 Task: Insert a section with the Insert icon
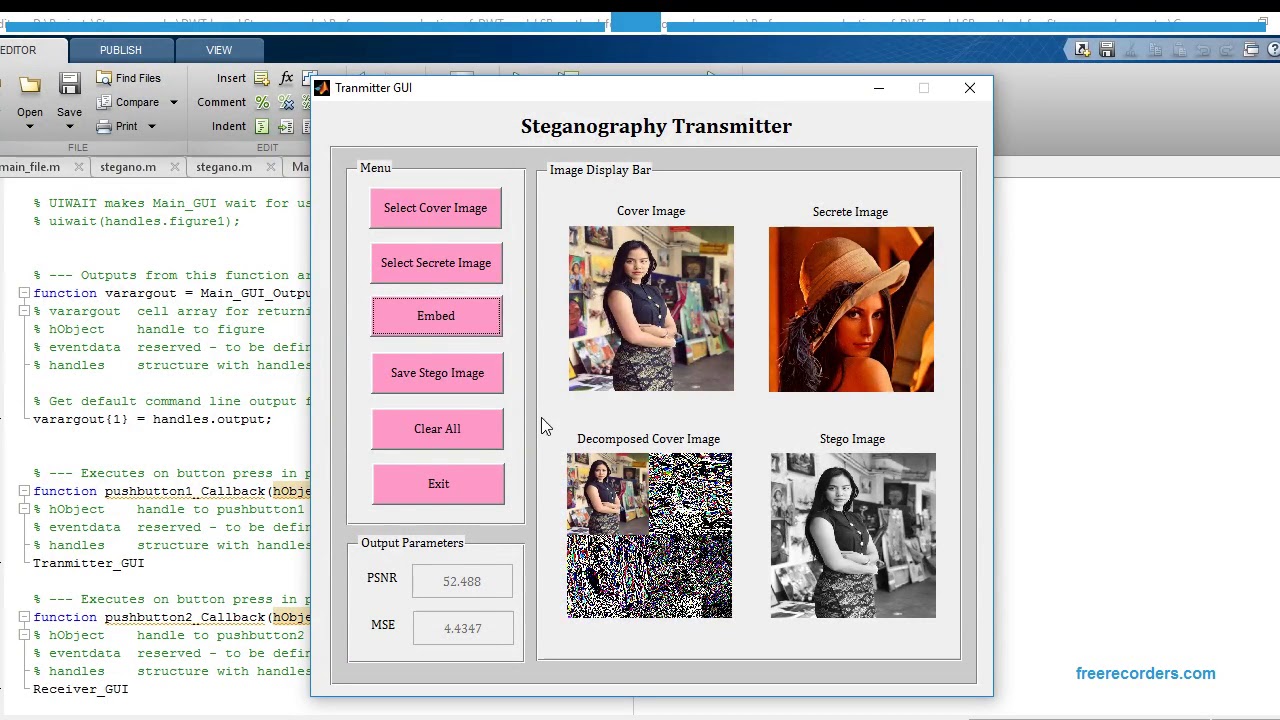tap(261, 78)
